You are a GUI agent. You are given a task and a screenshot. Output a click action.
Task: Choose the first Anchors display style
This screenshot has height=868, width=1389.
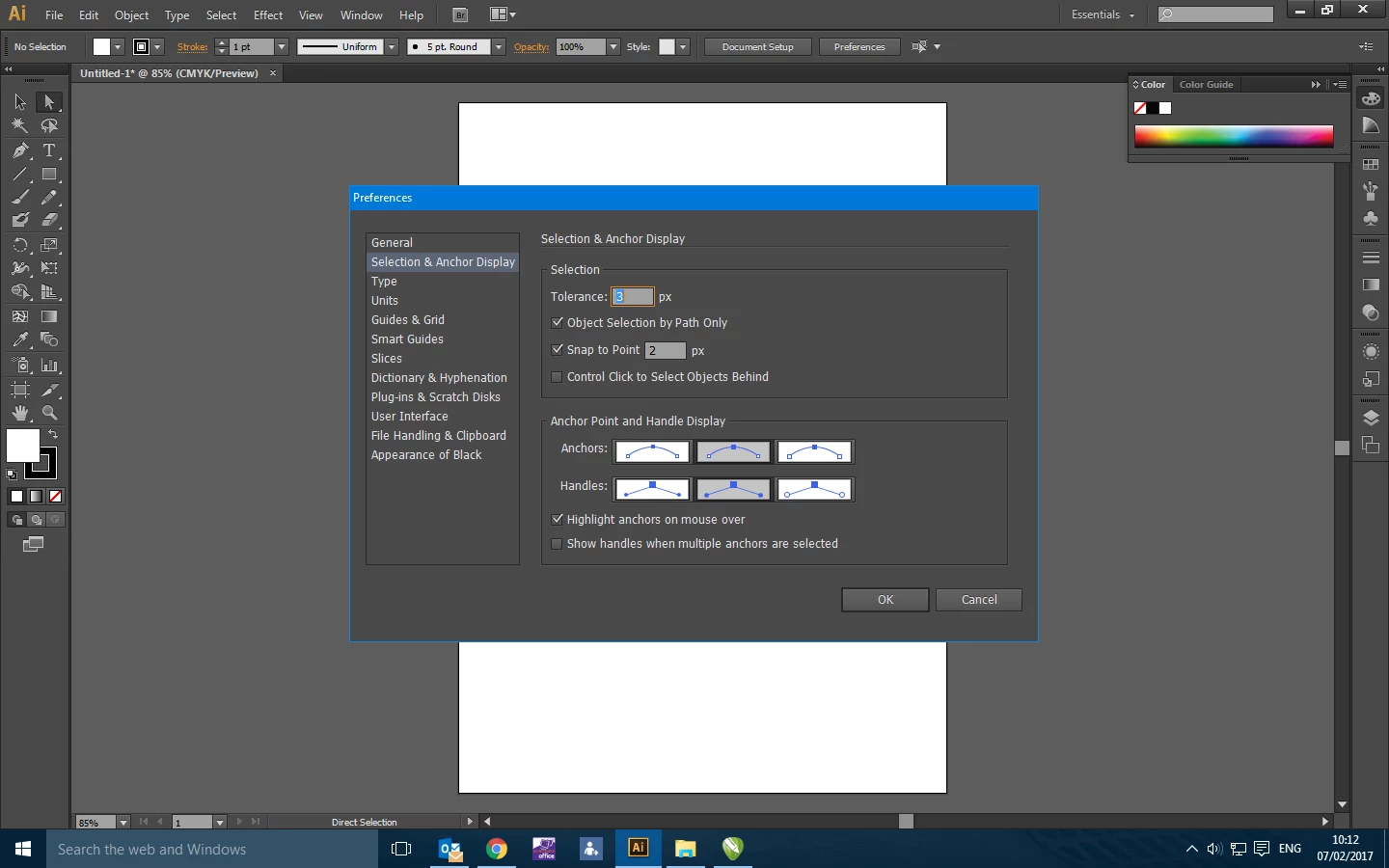click(x=653, y=451)
